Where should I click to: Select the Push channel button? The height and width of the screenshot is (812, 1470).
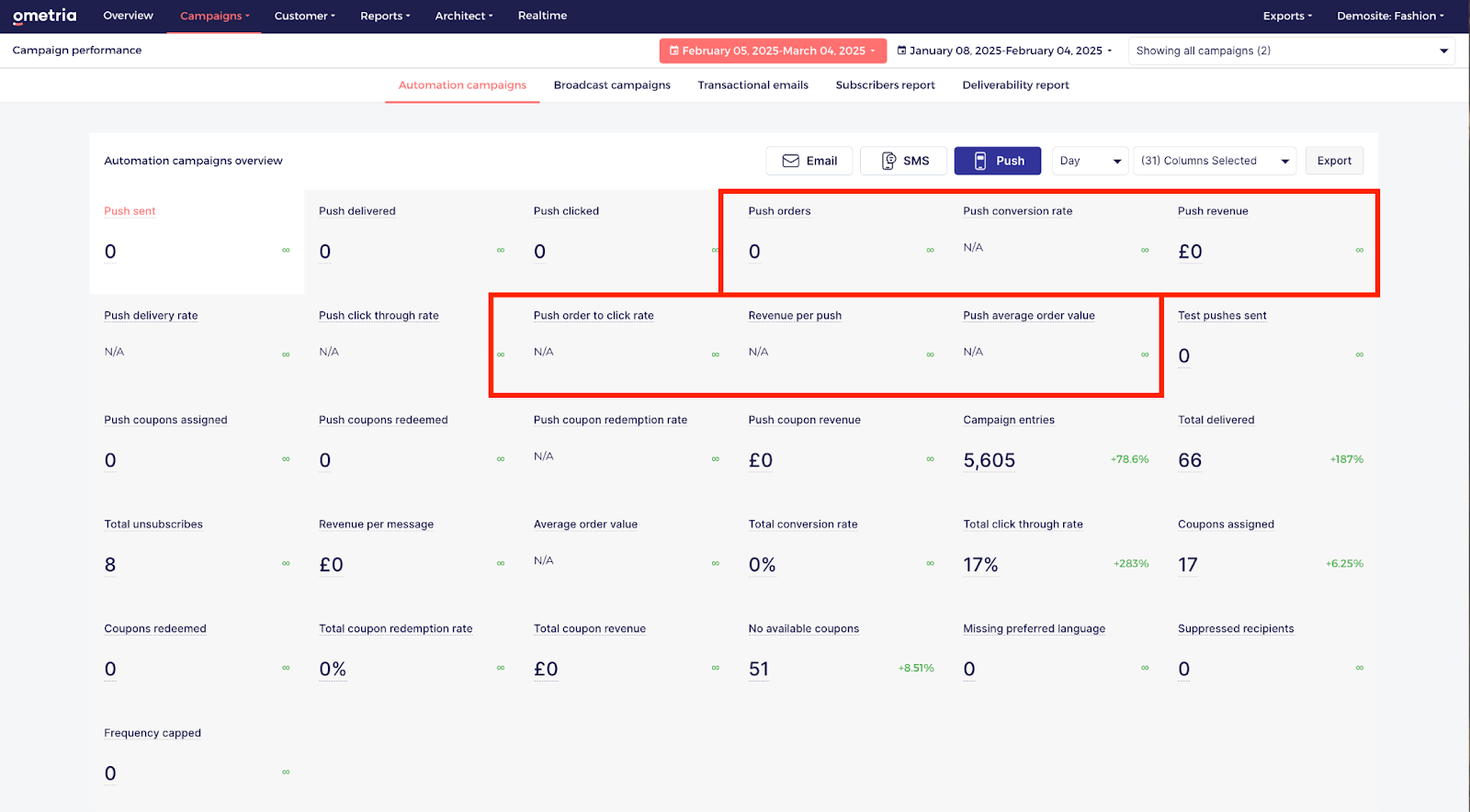click(998, 161)
